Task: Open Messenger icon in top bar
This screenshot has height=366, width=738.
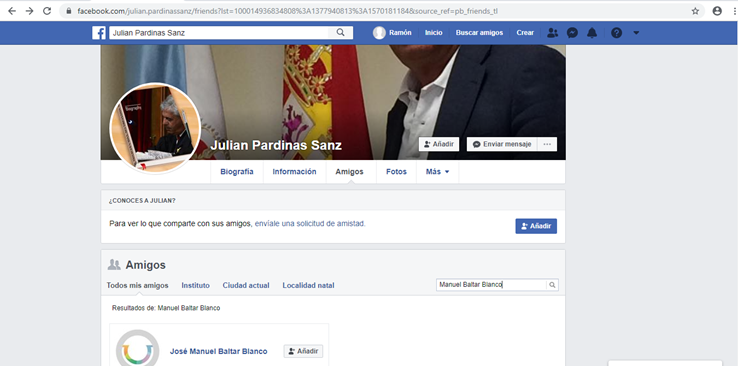Action: (572, 33)
